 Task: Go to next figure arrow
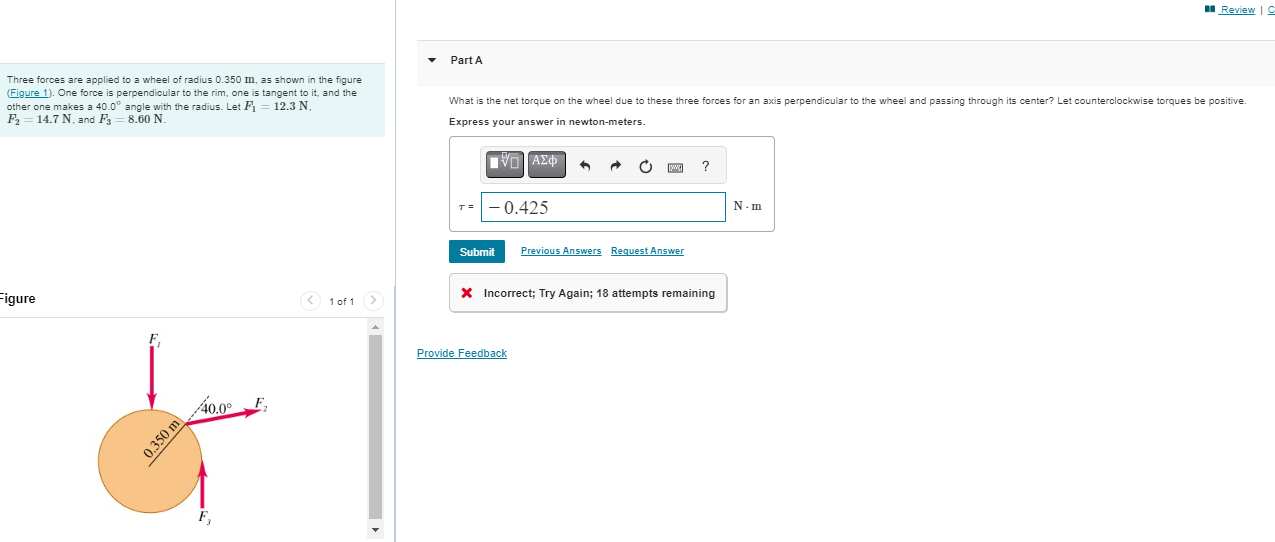pos(373,300)
